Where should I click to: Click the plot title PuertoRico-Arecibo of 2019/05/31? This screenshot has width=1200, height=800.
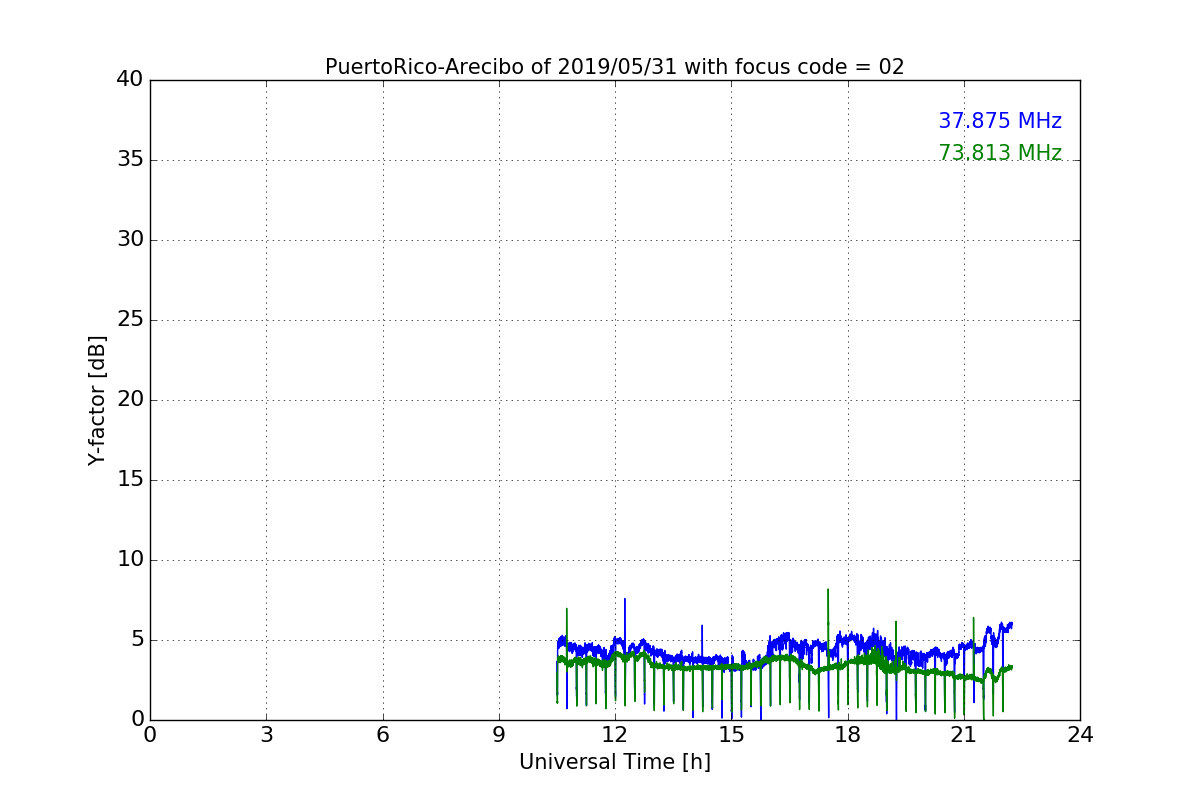(614, 67)
